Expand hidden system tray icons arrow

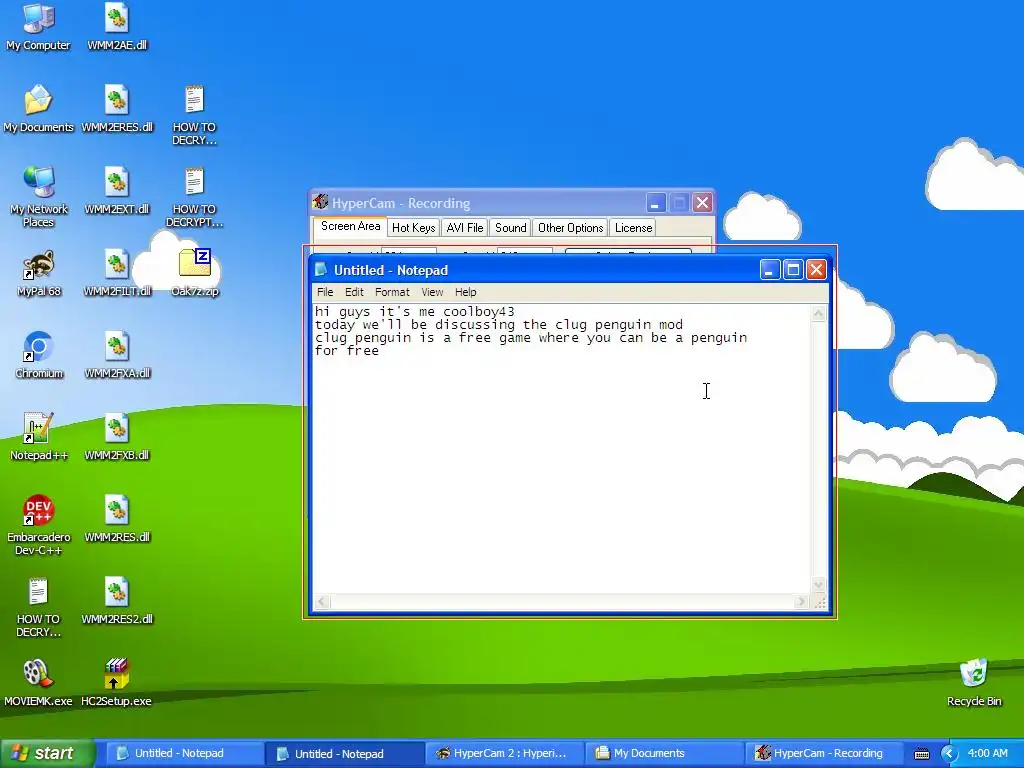tap(950, 754)
